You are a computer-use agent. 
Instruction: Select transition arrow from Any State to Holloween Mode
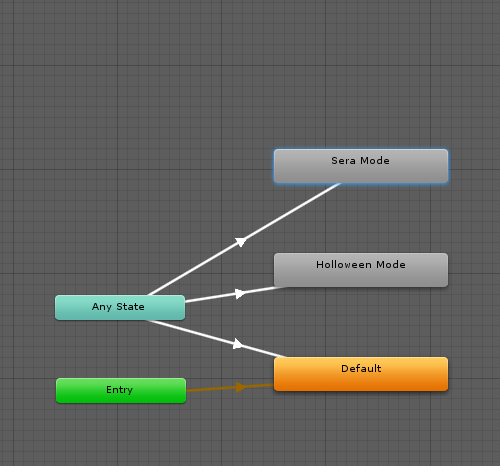tap(239, 294)
